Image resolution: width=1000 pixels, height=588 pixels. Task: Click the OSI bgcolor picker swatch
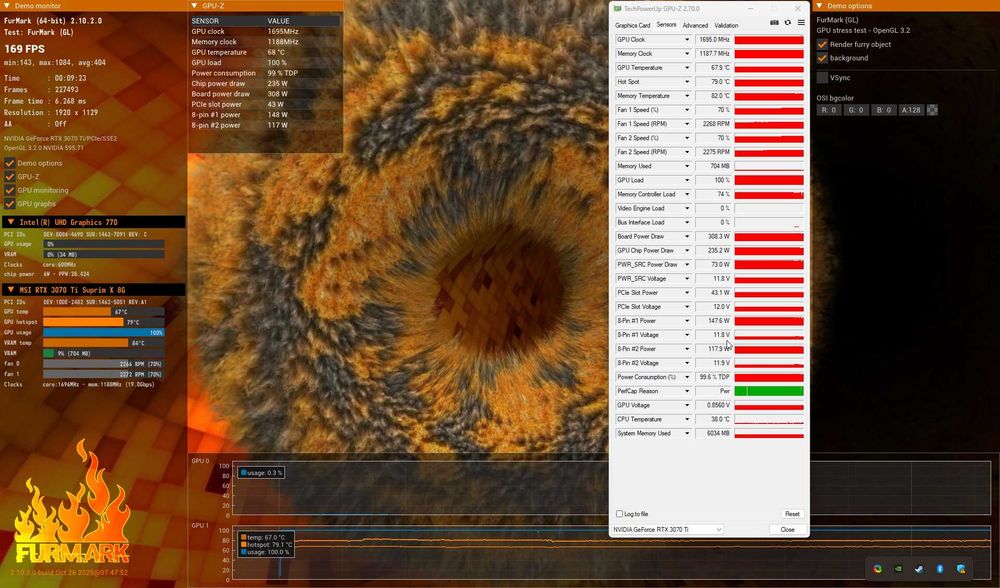pyautogui.click(x=932, y=110)
